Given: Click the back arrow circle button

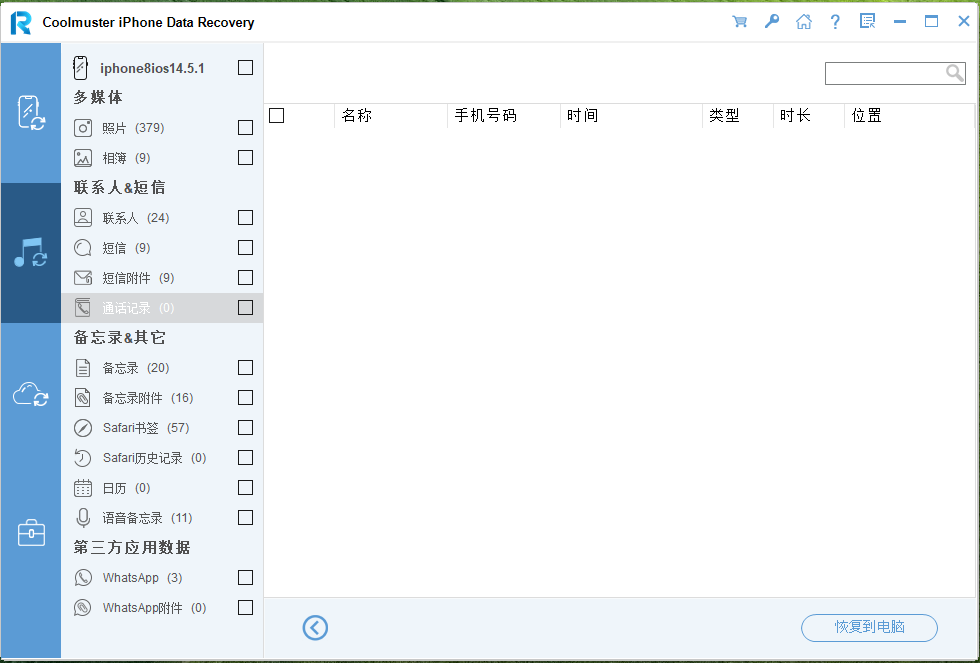Looking at the screenshot, I should pos(315,627).
